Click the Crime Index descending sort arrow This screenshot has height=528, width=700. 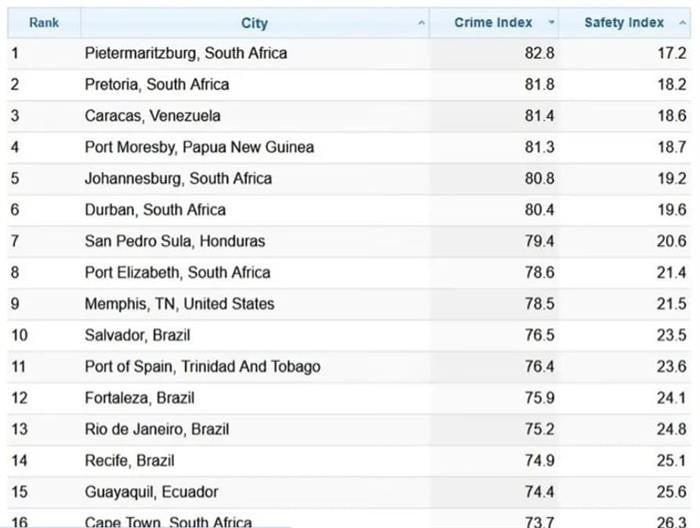coord(551,23)
